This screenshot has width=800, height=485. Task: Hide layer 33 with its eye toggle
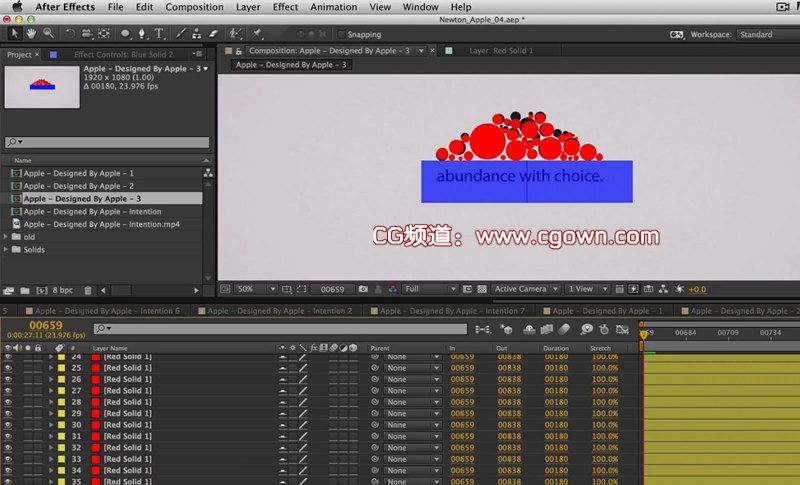click(x=8, y=459)
